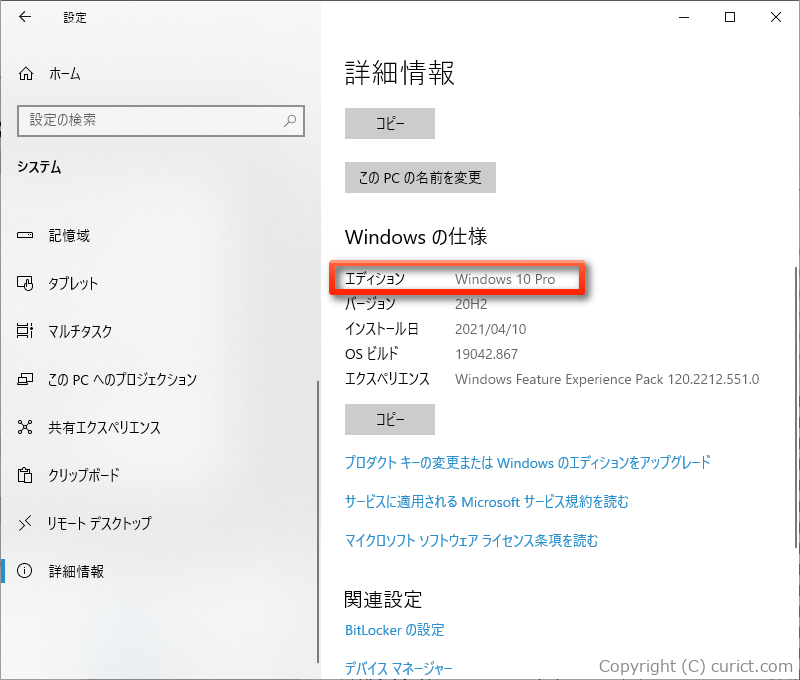Open プロダクト キーの変更 link

(528, 463)
